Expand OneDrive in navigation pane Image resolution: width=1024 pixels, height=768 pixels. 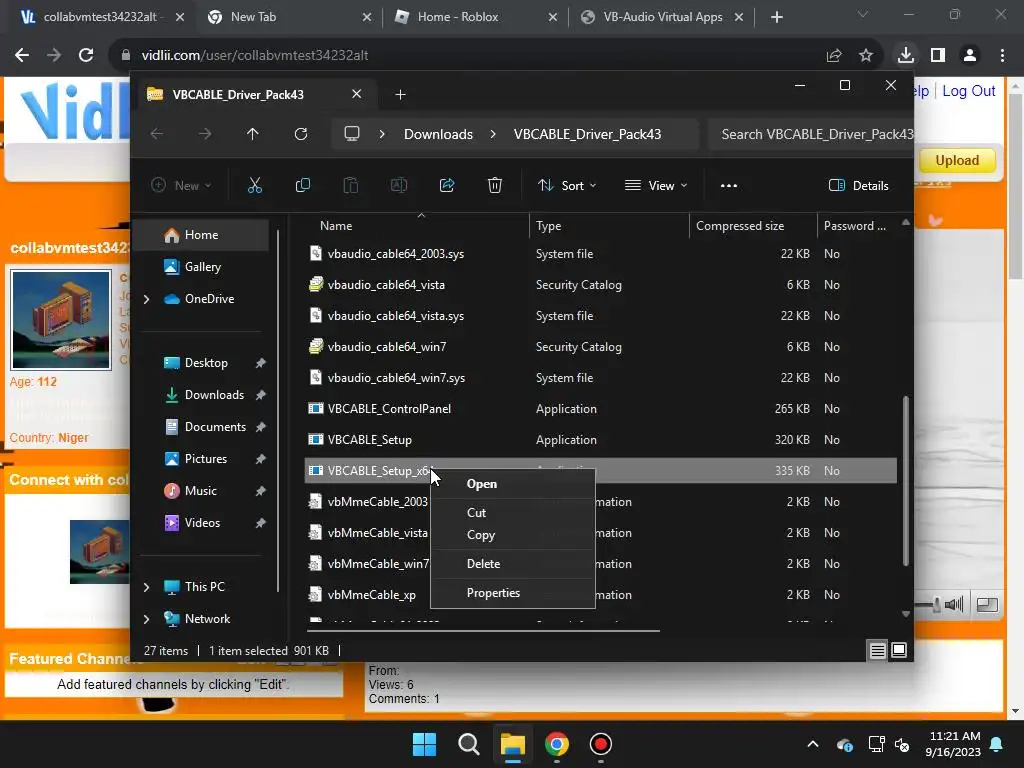[x=146, y=299]
